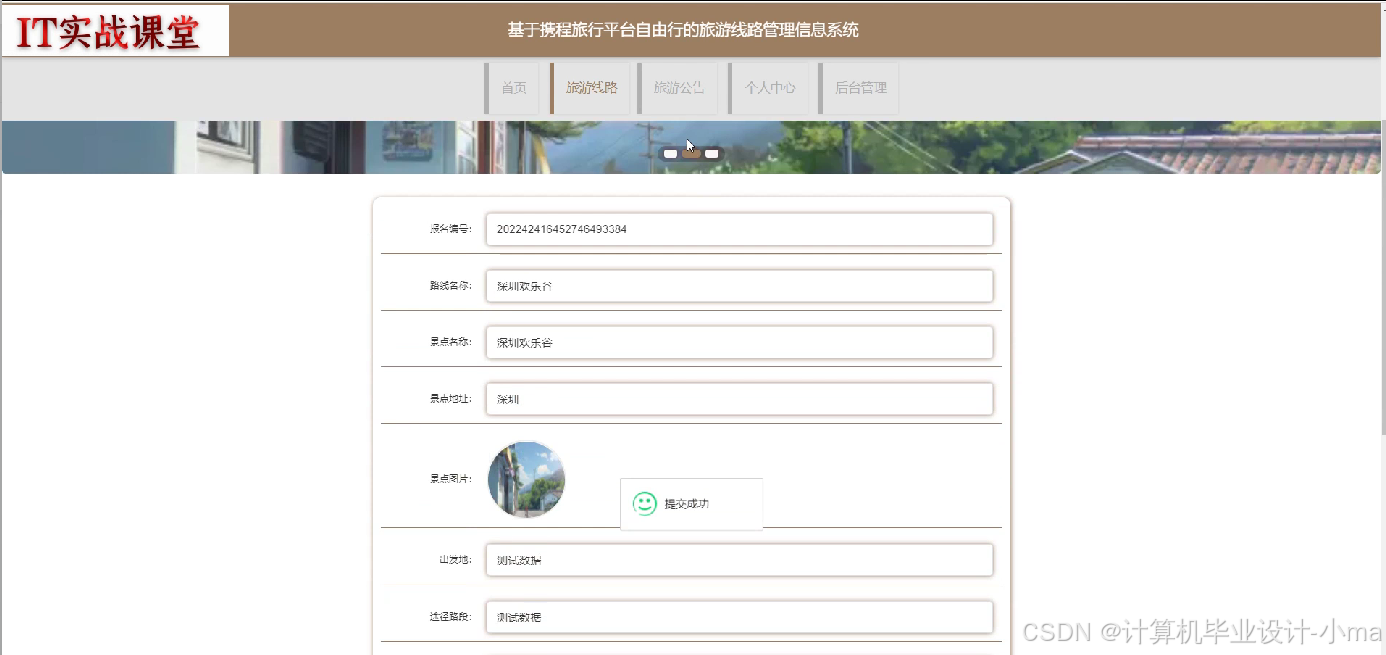1386x655 pixels.
Task: Click the 景点图片 field label
Action: pyautogui.click(x=451, y=478)
